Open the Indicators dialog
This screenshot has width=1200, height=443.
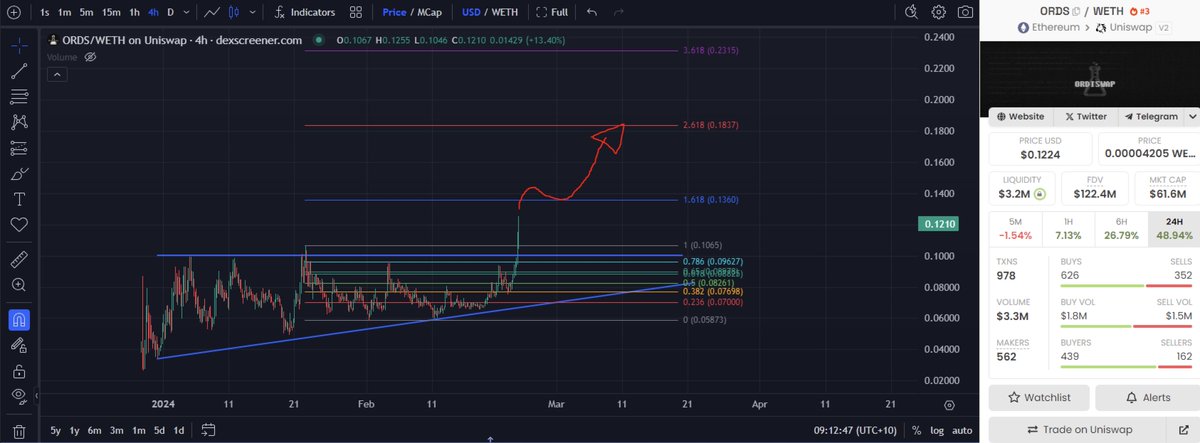coord(304,12)
